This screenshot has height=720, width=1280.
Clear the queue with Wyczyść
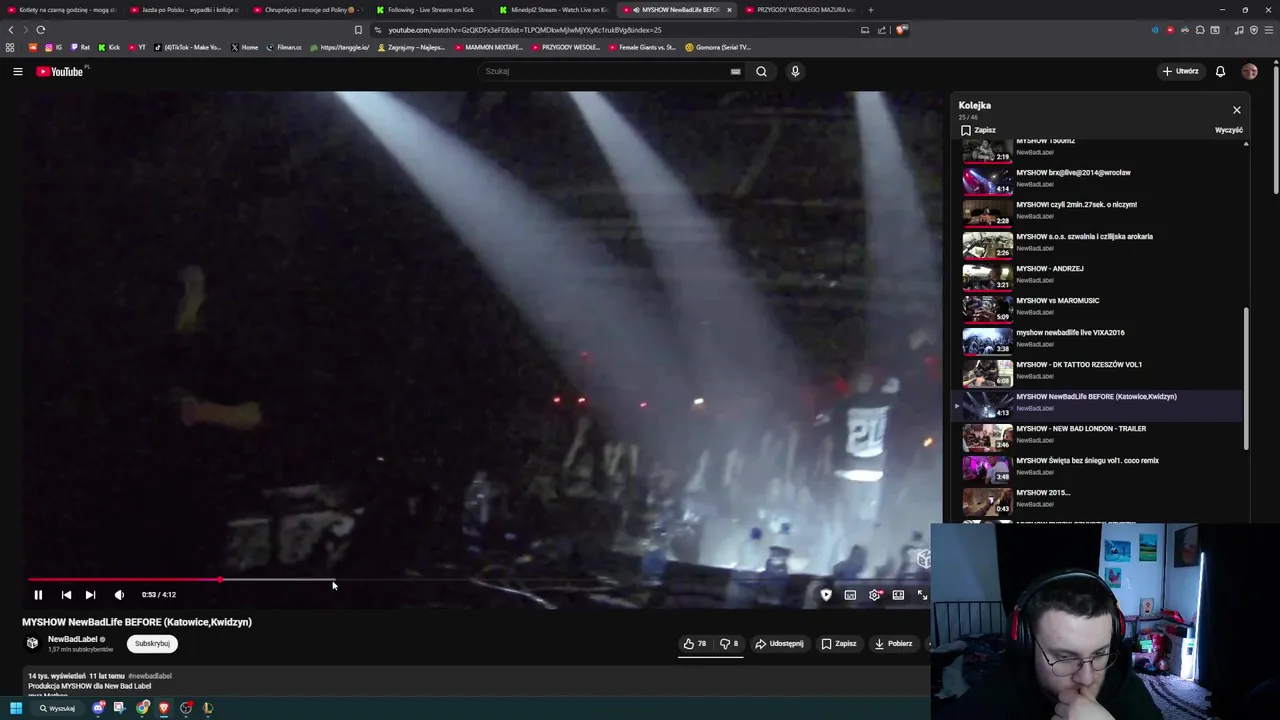pos(1229,130)
